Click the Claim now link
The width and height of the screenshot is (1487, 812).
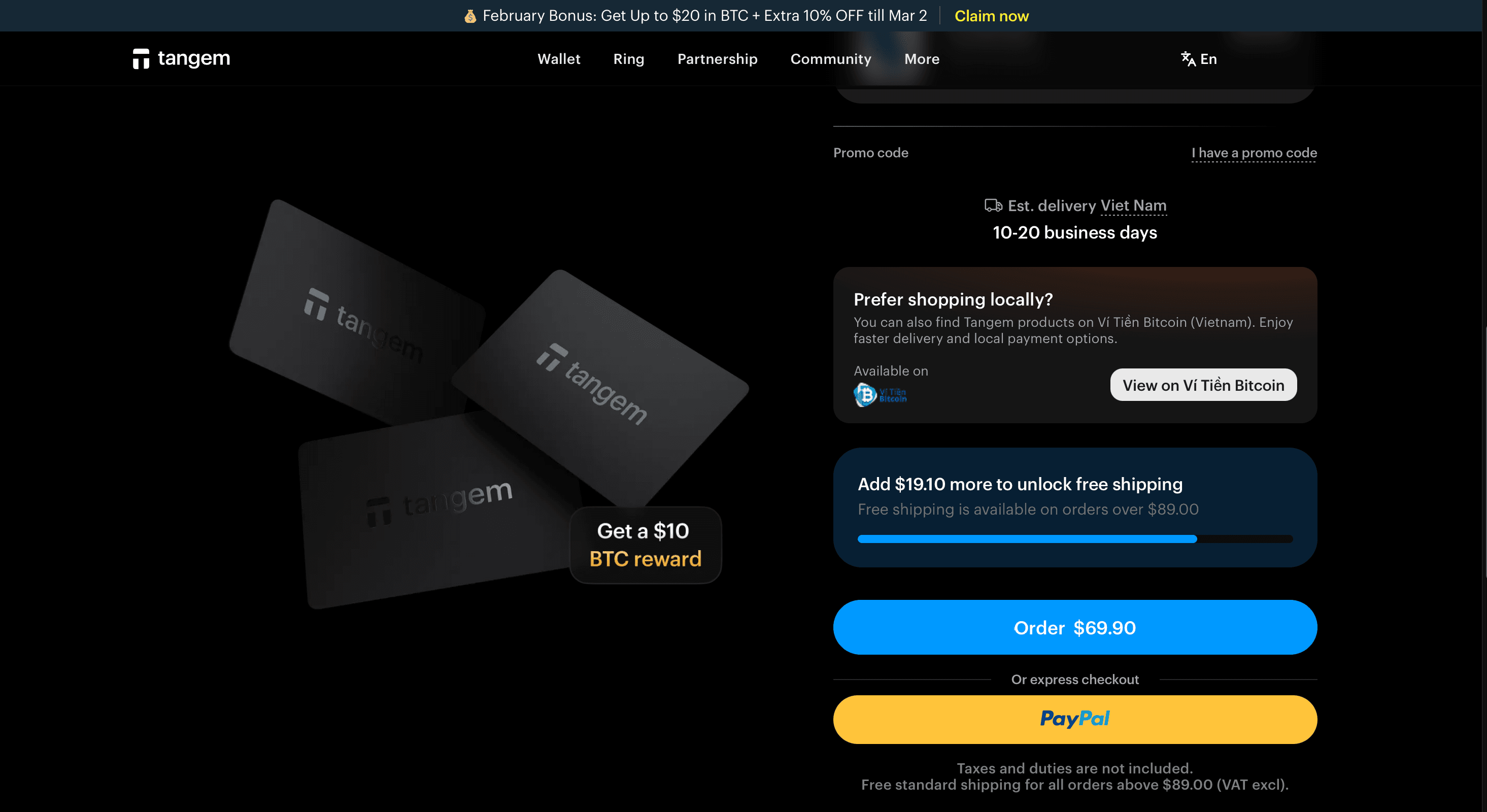pyautogui.click(x=991, y=16)
